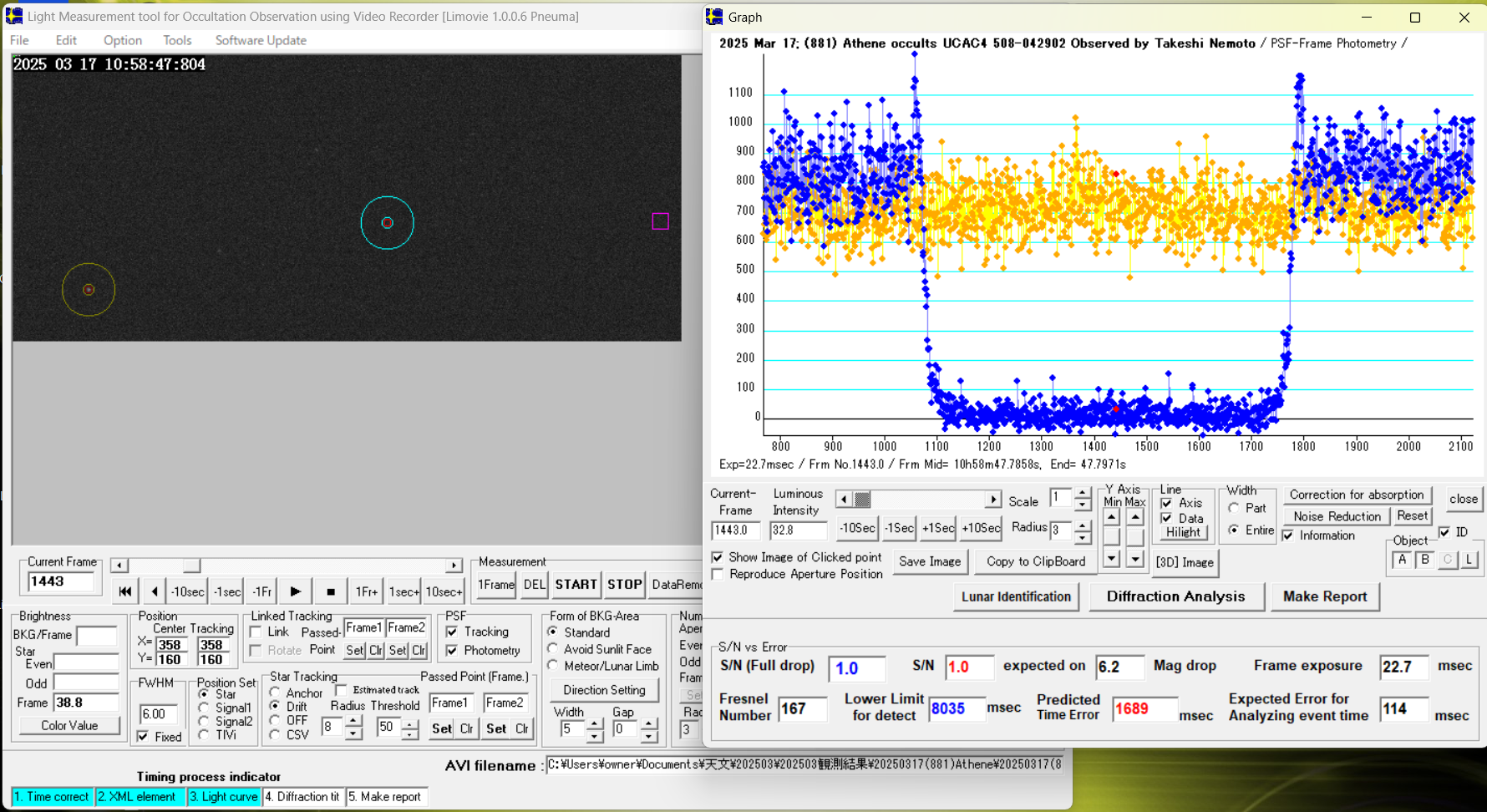Click the Current Frame slider thumb
Viewport: 1487px width, 812px height.
click(191, 566)
